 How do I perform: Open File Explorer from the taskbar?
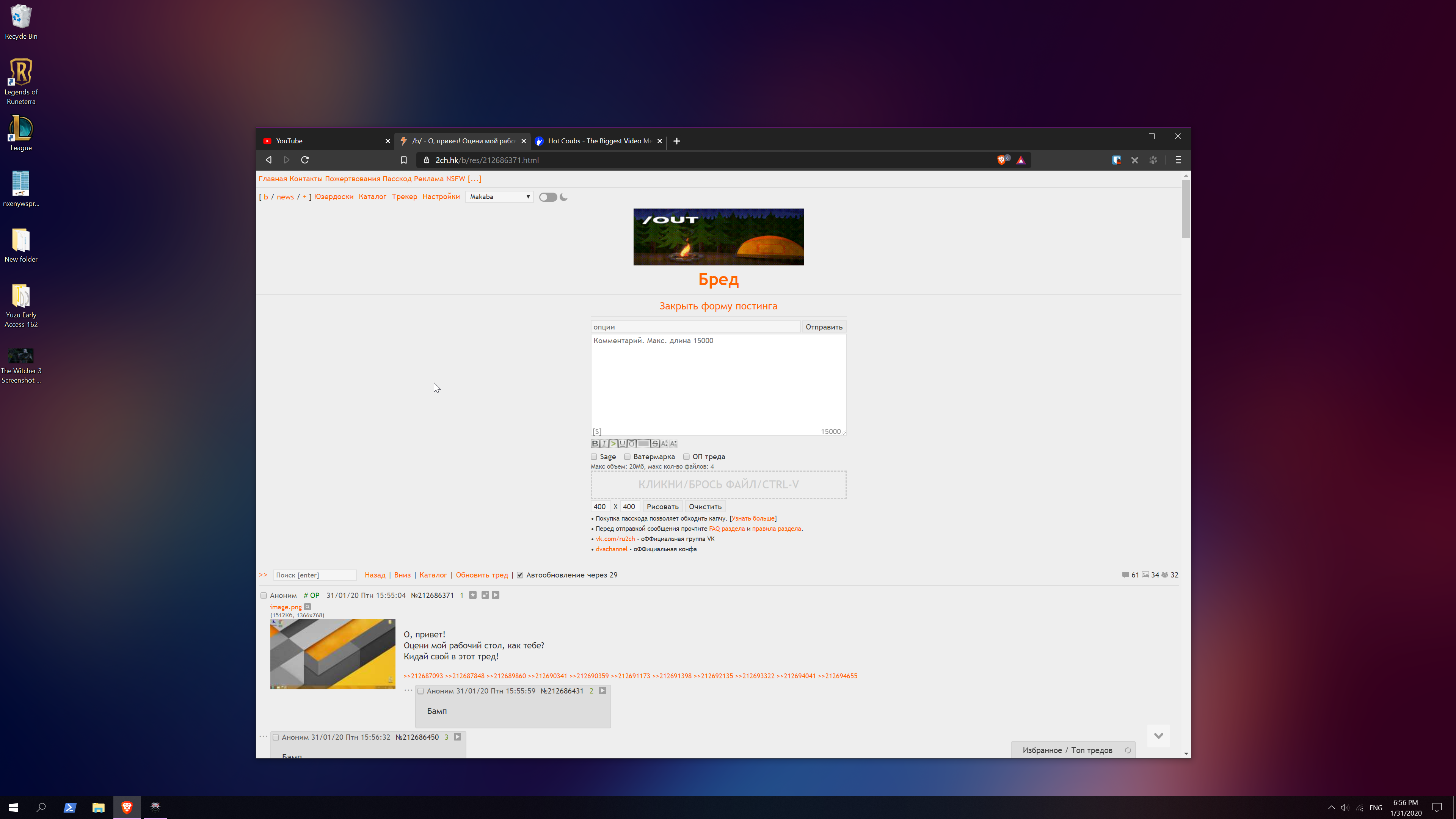(x=98, y=807)
